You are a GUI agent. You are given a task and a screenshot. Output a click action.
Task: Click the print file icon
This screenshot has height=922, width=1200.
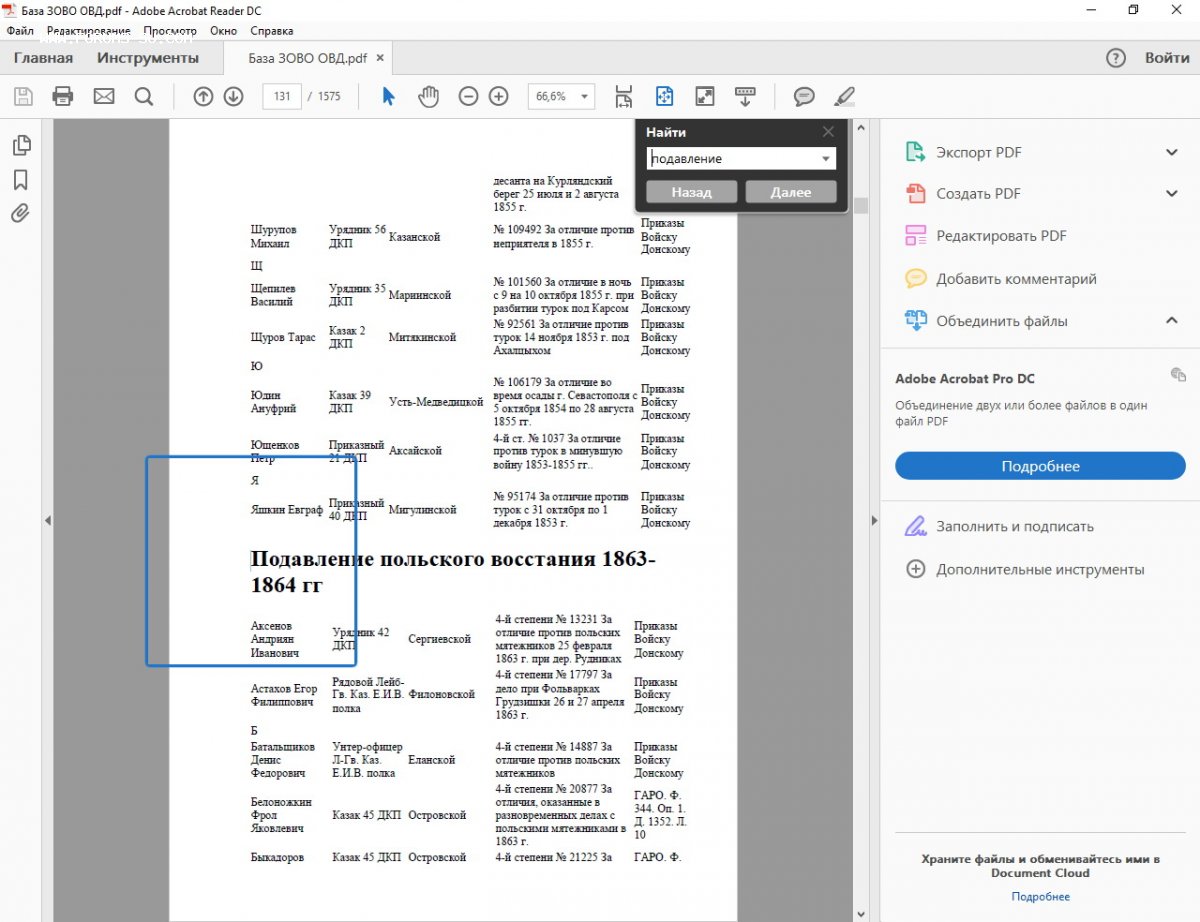click(63, 96)
